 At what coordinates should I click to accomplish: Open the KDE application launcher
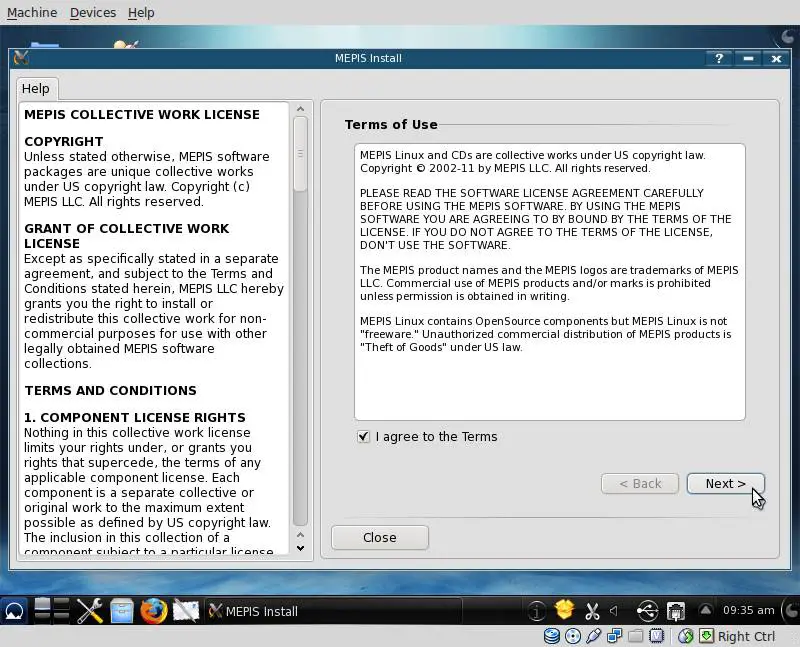14,611
